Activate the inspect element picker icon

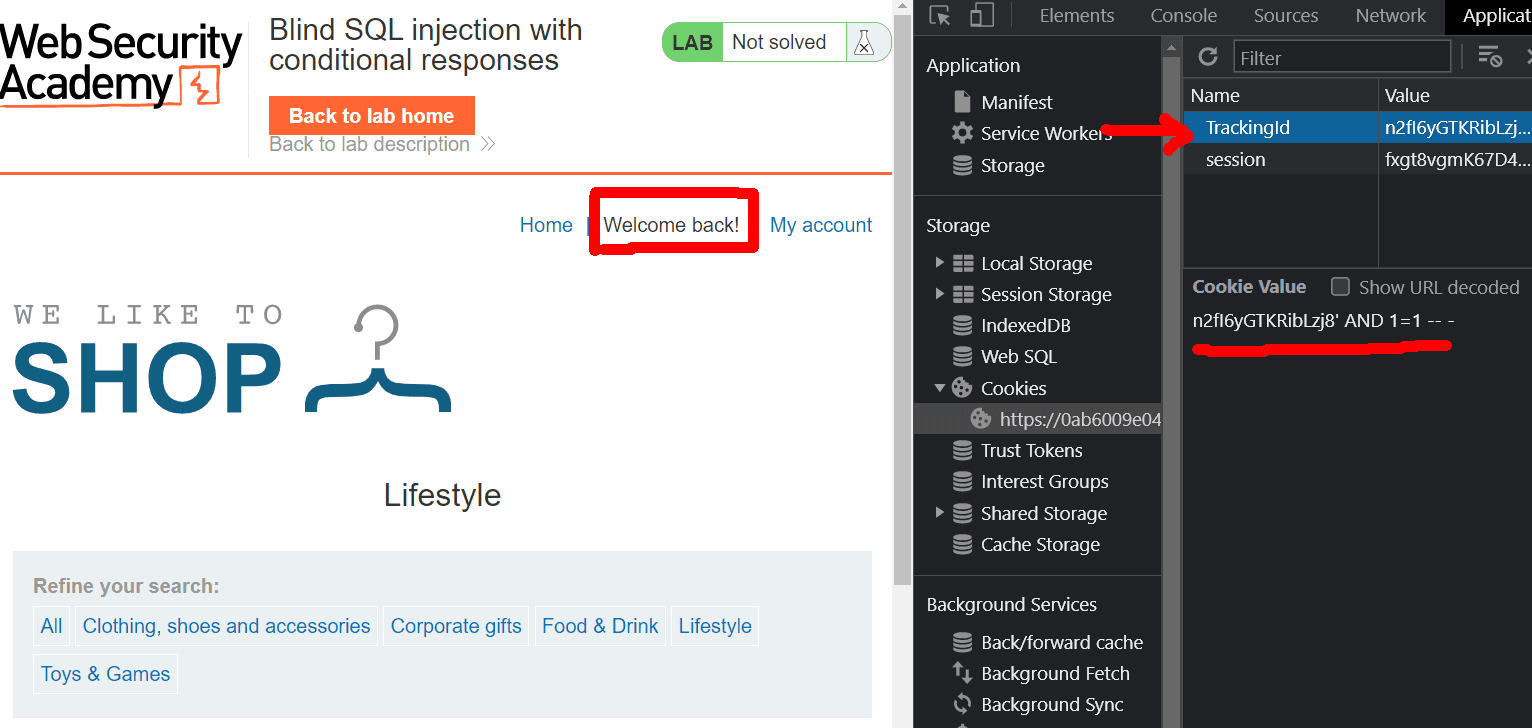point(939,15)
